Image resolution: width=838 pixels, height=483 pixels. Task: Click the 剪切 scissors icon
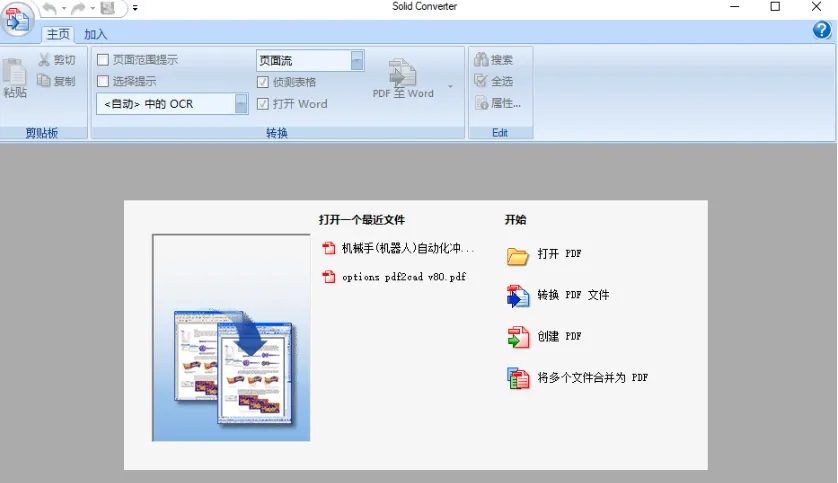[44, 59]
